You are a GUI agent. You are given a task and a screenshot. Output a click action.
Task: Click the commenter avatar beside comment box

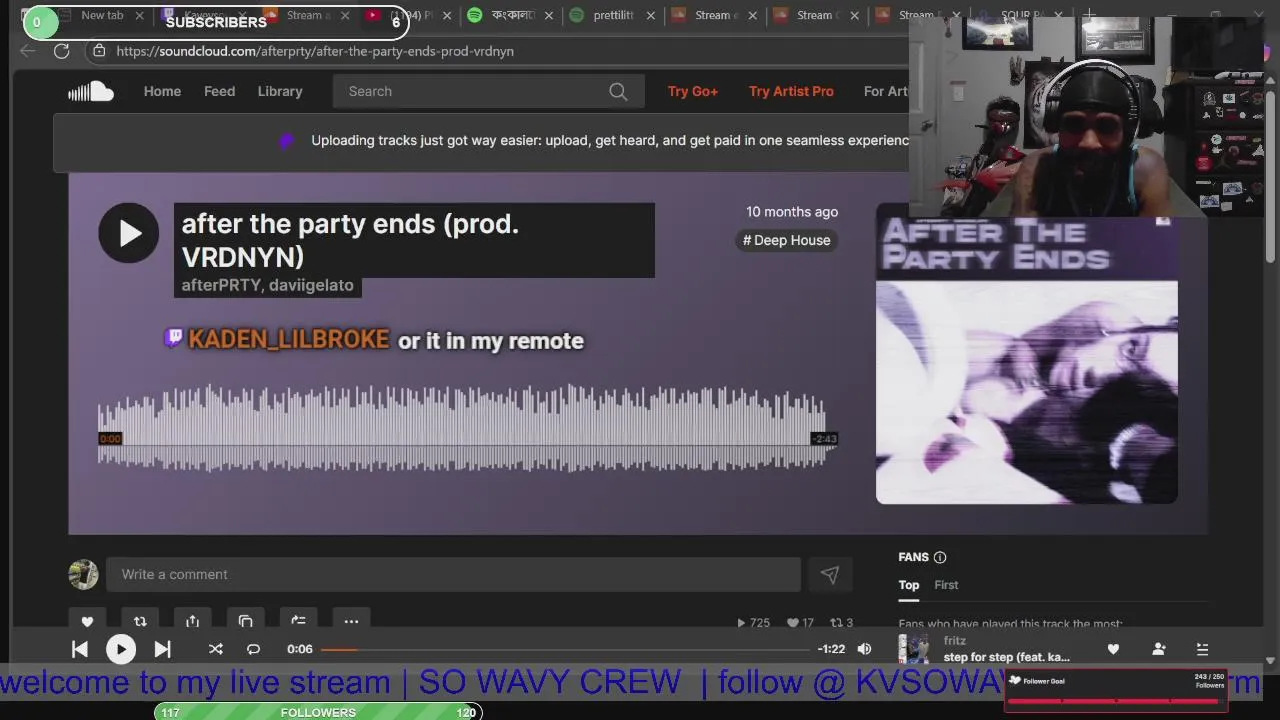[x=83, y=574]
